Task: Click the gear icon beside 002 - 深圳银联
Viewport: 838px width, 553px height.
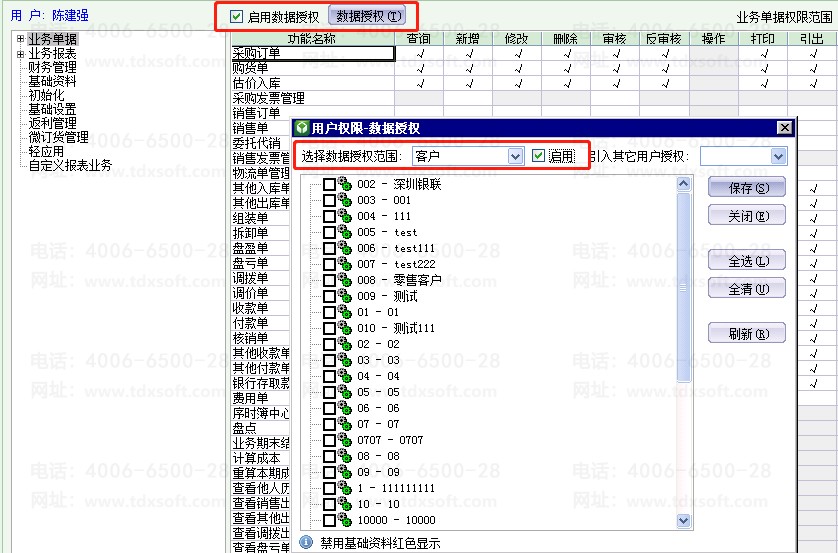Action: [345, 184]
